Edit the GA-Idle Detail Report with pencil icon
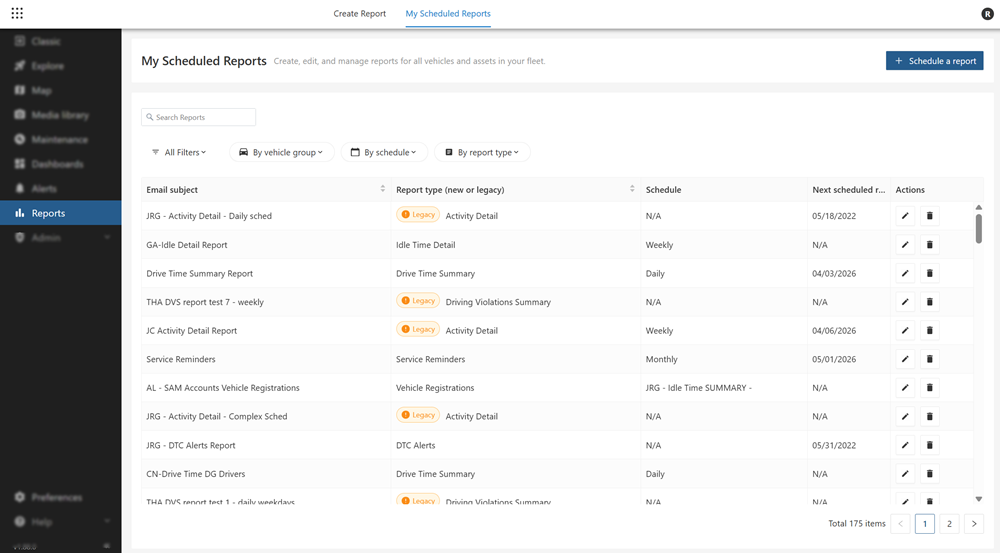 (x=905, y=244)
